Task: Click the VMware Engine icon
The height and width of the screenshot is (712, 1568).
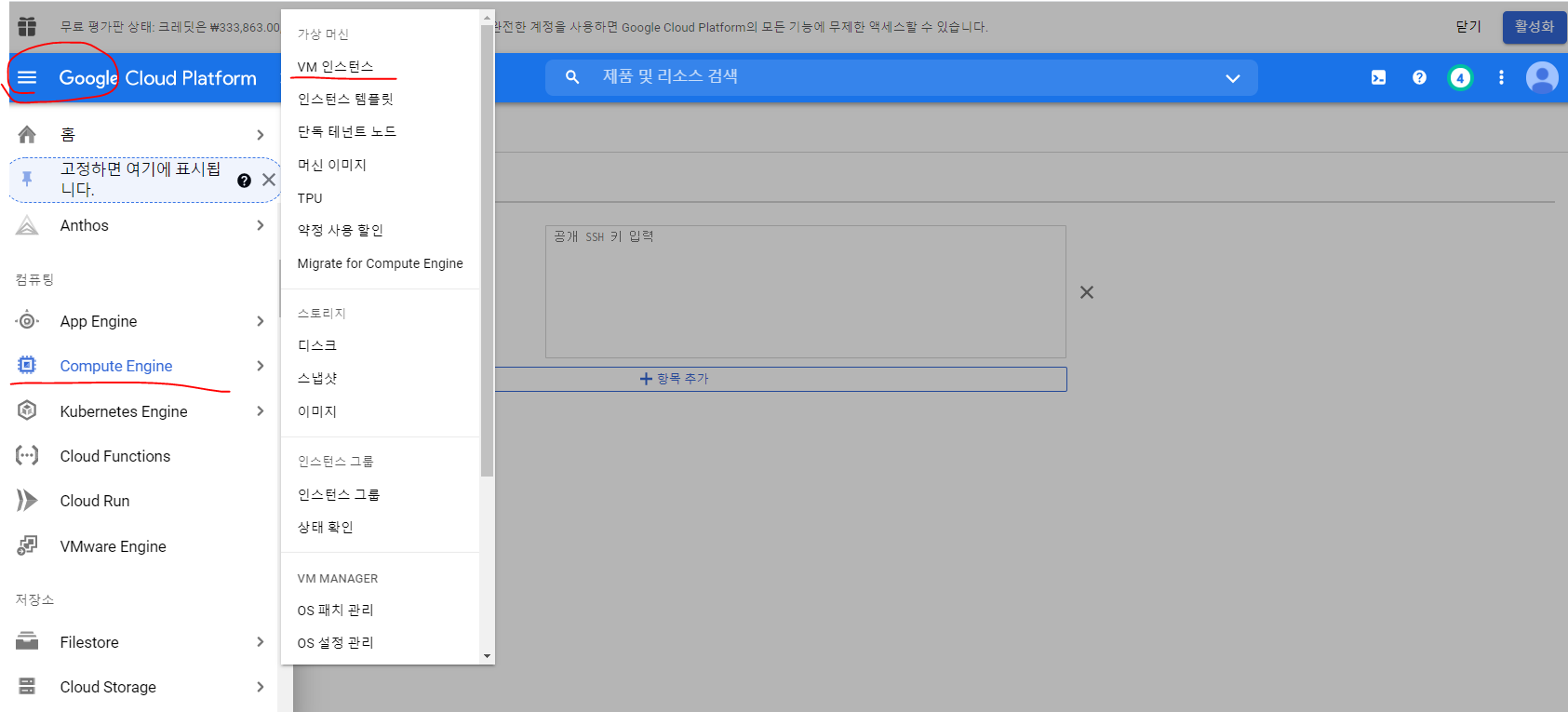Action: tap(27, 545)
